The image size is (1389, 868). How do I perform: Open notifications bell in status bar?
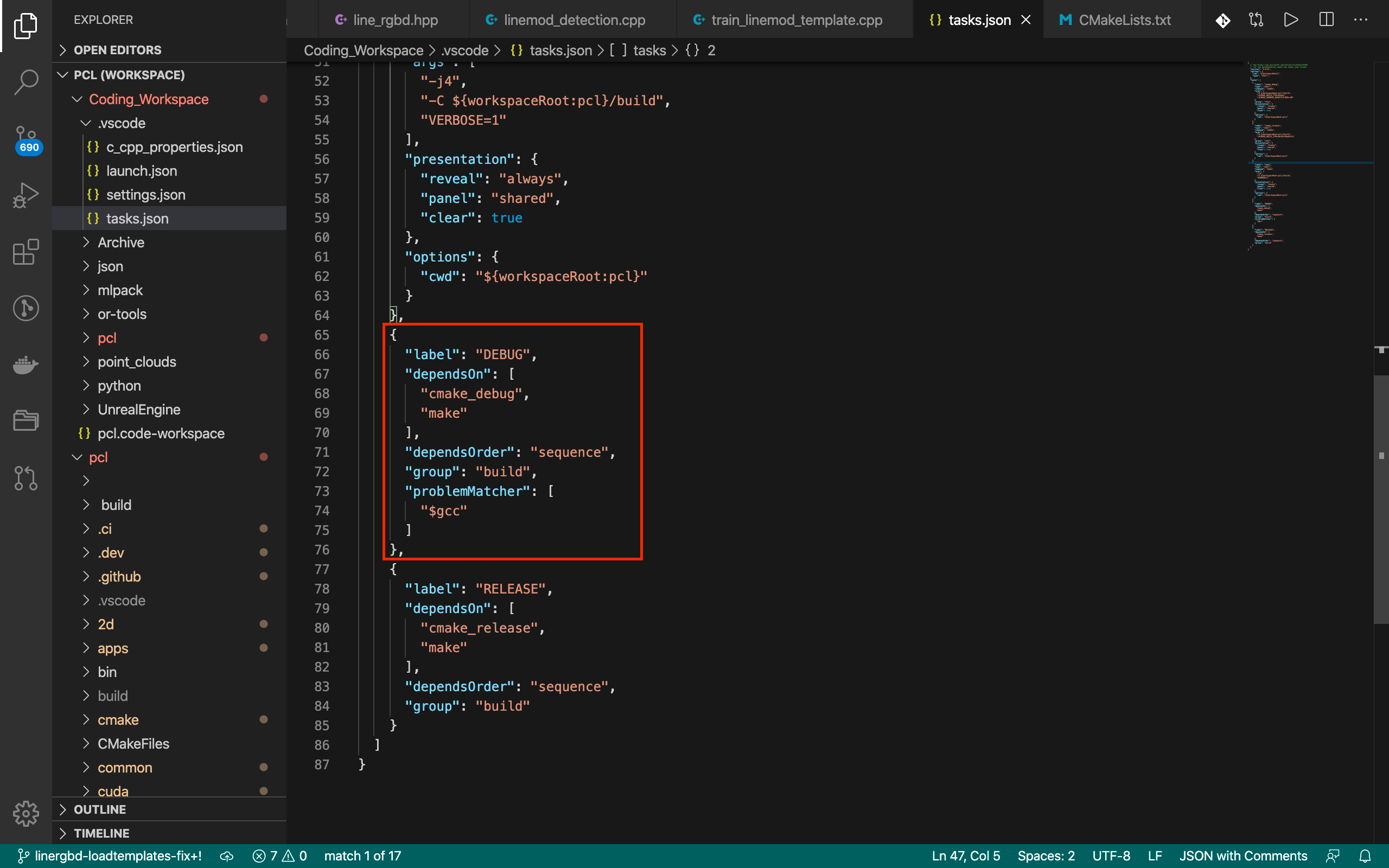tap(1366, 856)
